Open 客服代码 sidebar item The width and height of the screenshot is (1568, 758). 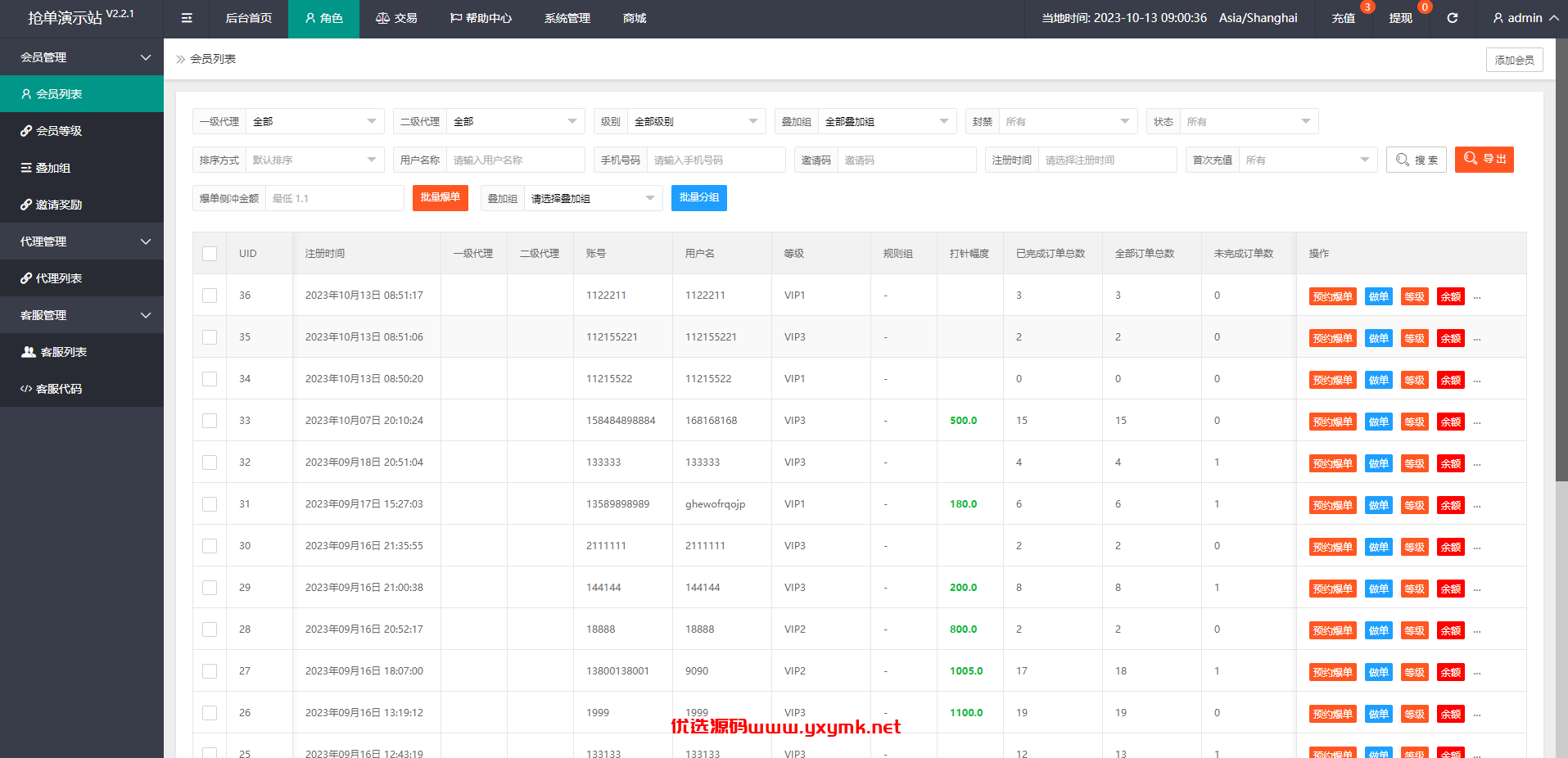coord(82,389)
